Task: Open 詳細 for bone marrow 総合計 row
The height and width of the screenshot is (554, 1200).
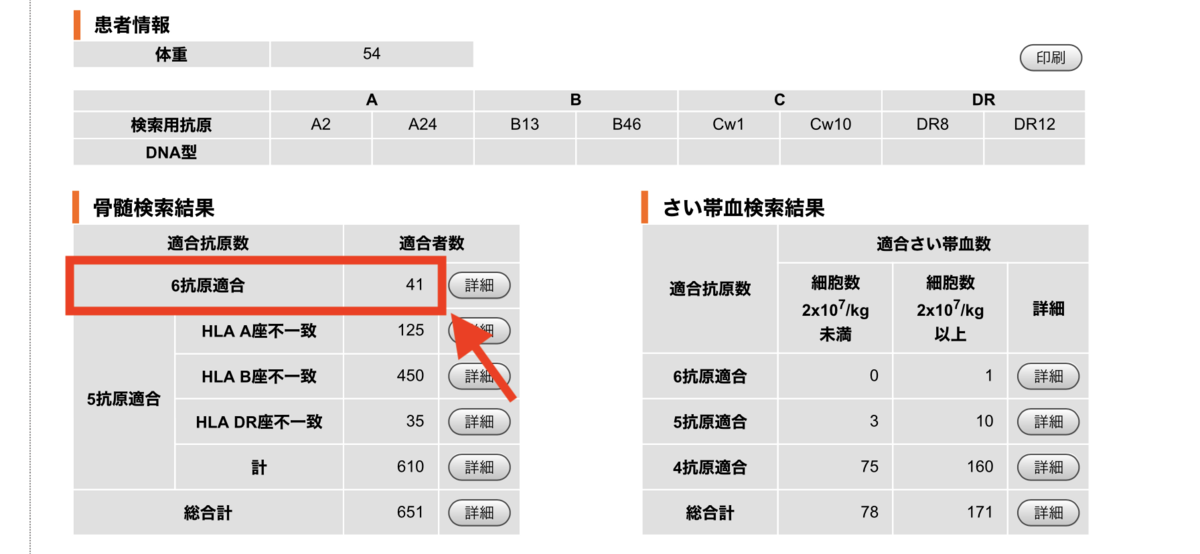Action: pos(479,513)
